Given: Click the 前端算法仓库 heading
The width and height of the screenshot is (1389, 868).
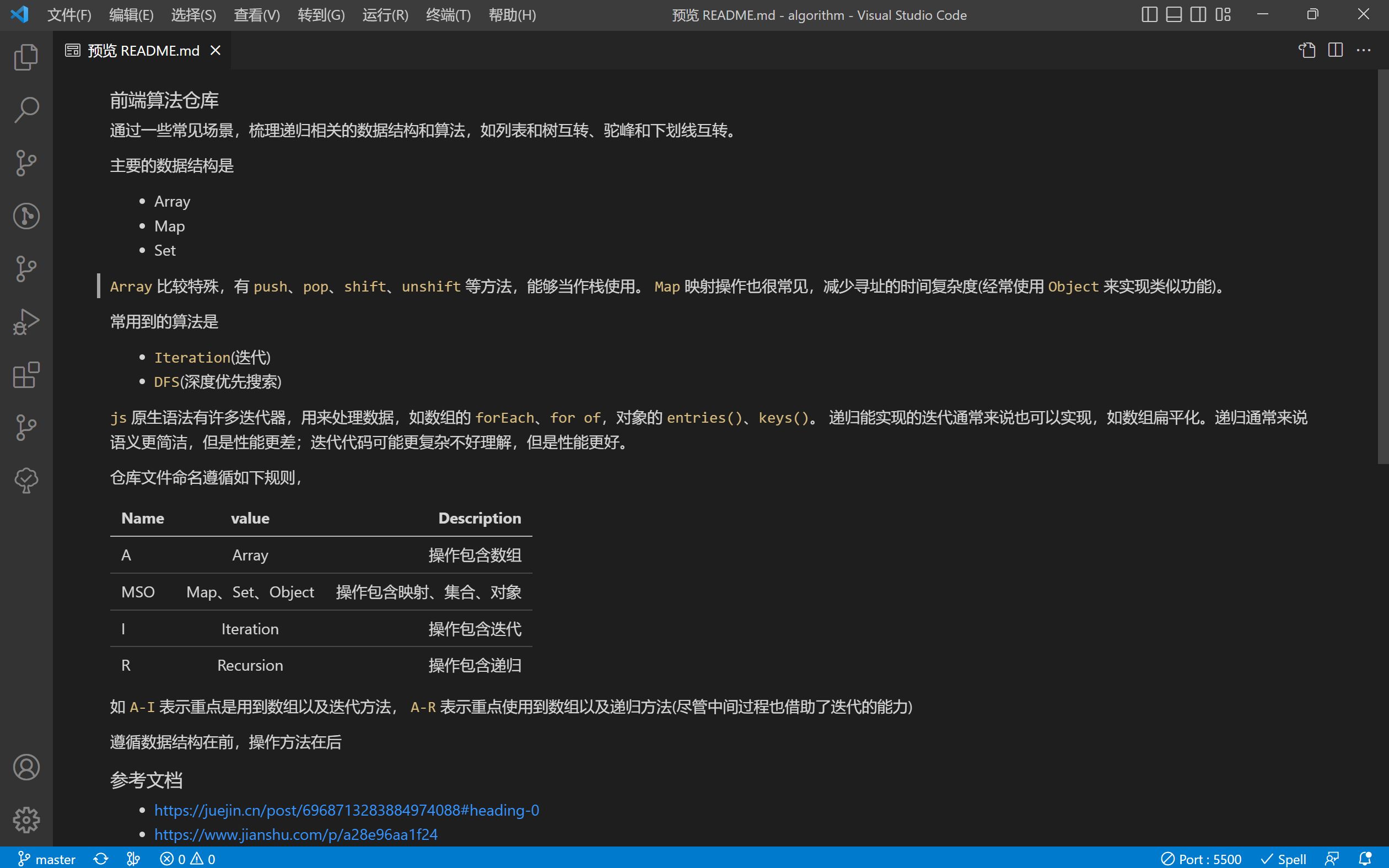Looking at the screenshot, I should [x=164, y=100].
